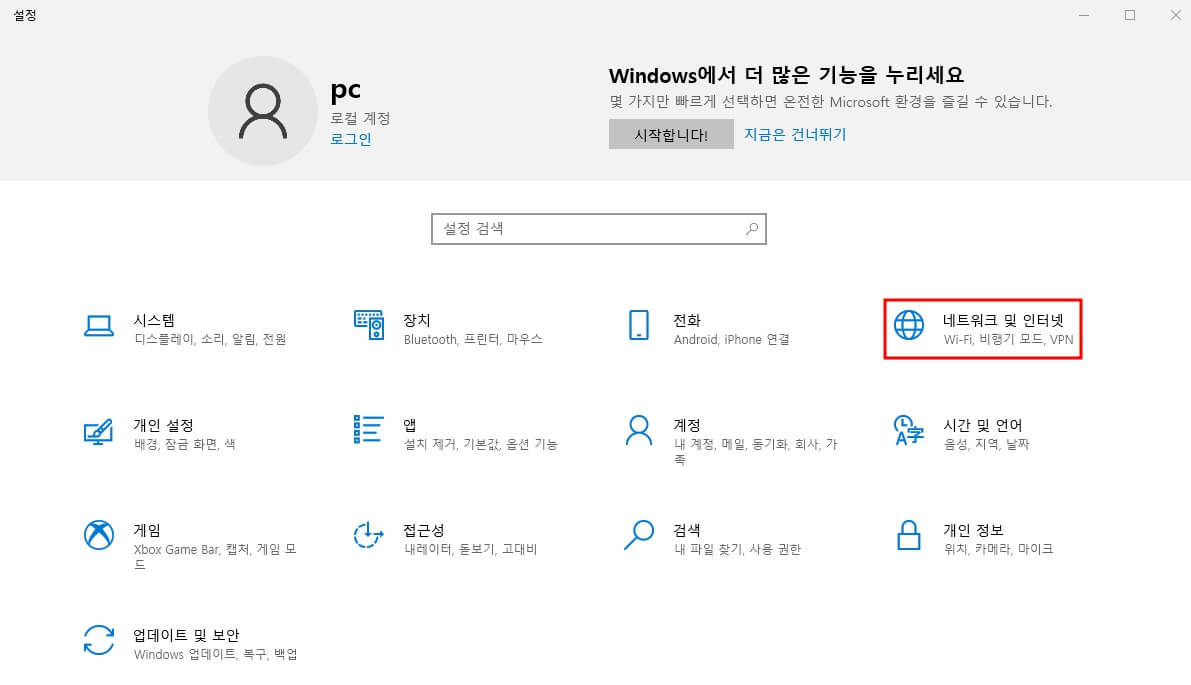The image size is (1191, 685).
Task: Open the 시스템 laptop icon
Action: point(99,326)
